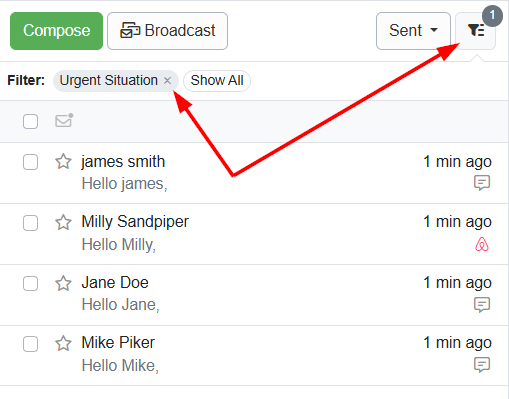
Task: Open the james smith conversation
Action: coord(254,173)
